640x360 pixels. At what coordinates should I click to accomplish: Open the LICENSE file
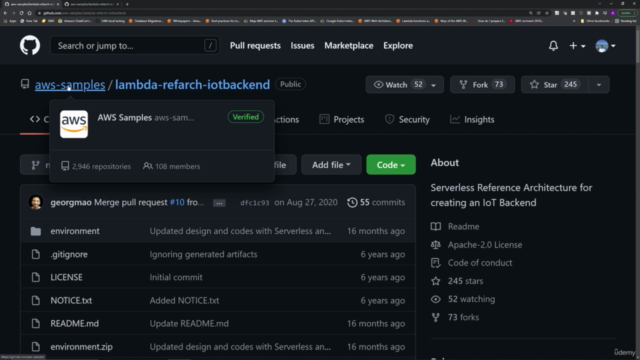click(67, 277)
